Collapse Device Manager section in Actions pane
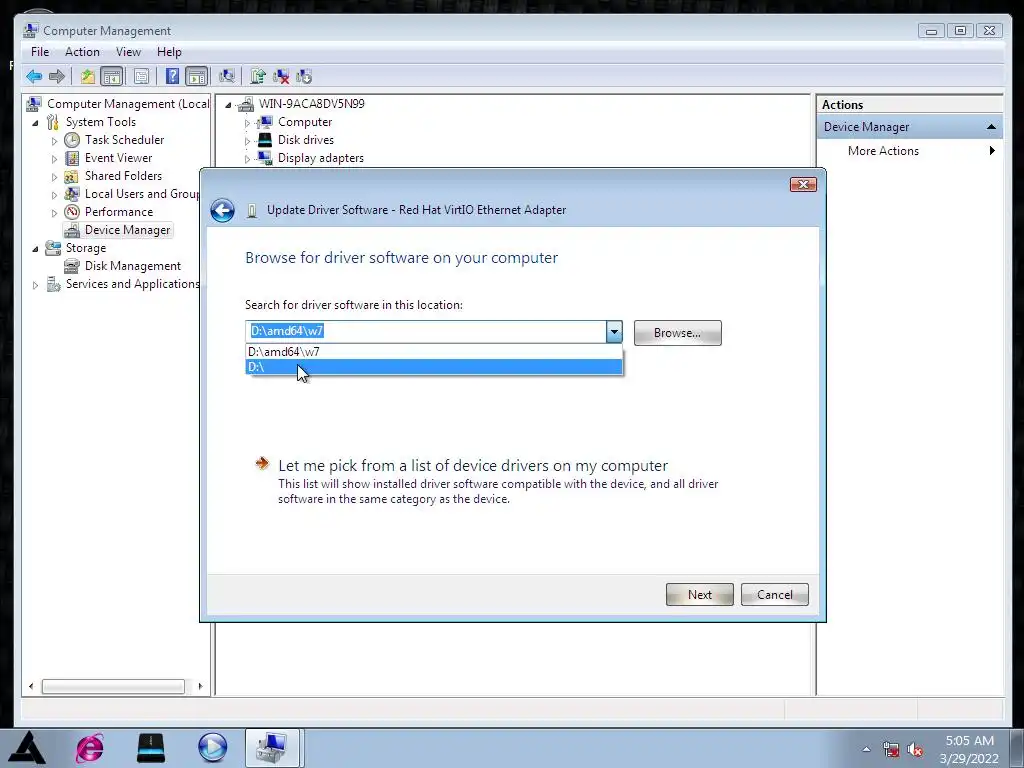Screen dimensions: 1024x768 click(991, 127)
